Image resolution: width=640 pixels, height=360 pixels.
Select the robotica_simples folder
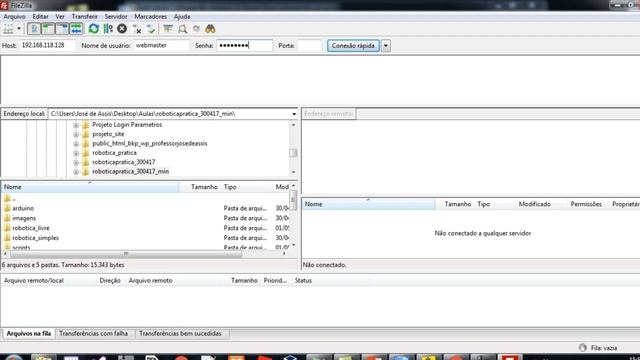pos(35,238)
